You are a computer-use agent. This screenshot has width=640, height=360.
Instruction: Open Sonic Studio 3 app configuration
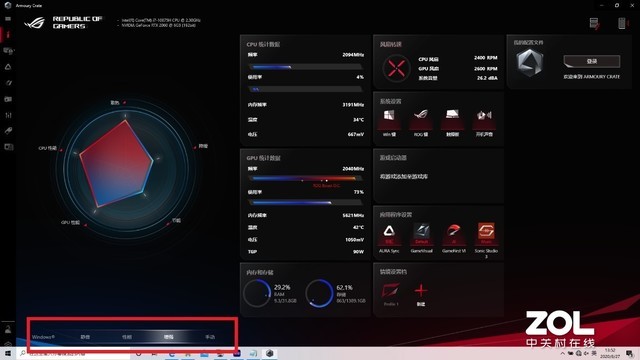point(486,240)
